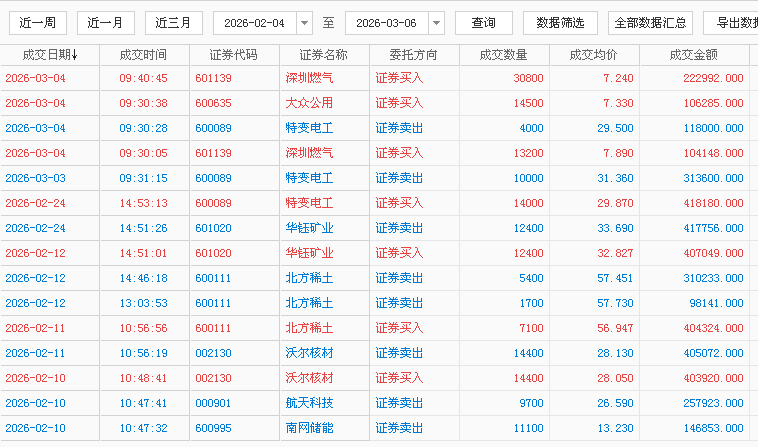Image resolution: width=758 pixels, height=447 pixels.
Task: Select amount cell 106285.000
Action: [714, 103]
